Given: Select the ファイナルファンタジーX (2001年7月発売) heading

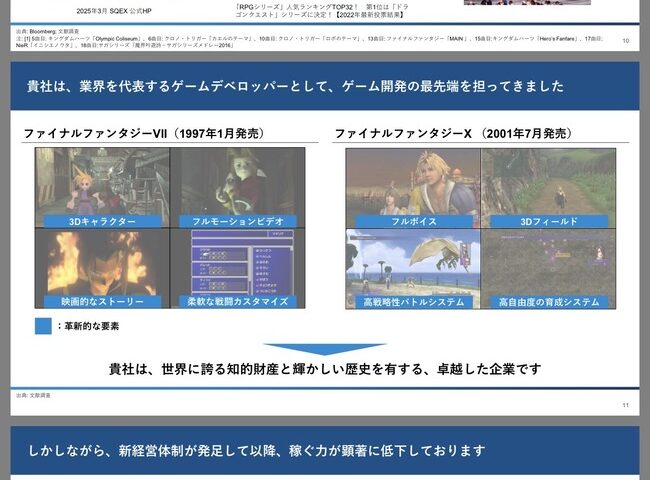Looking at the screenshot, I should click(x=452, y=133).
